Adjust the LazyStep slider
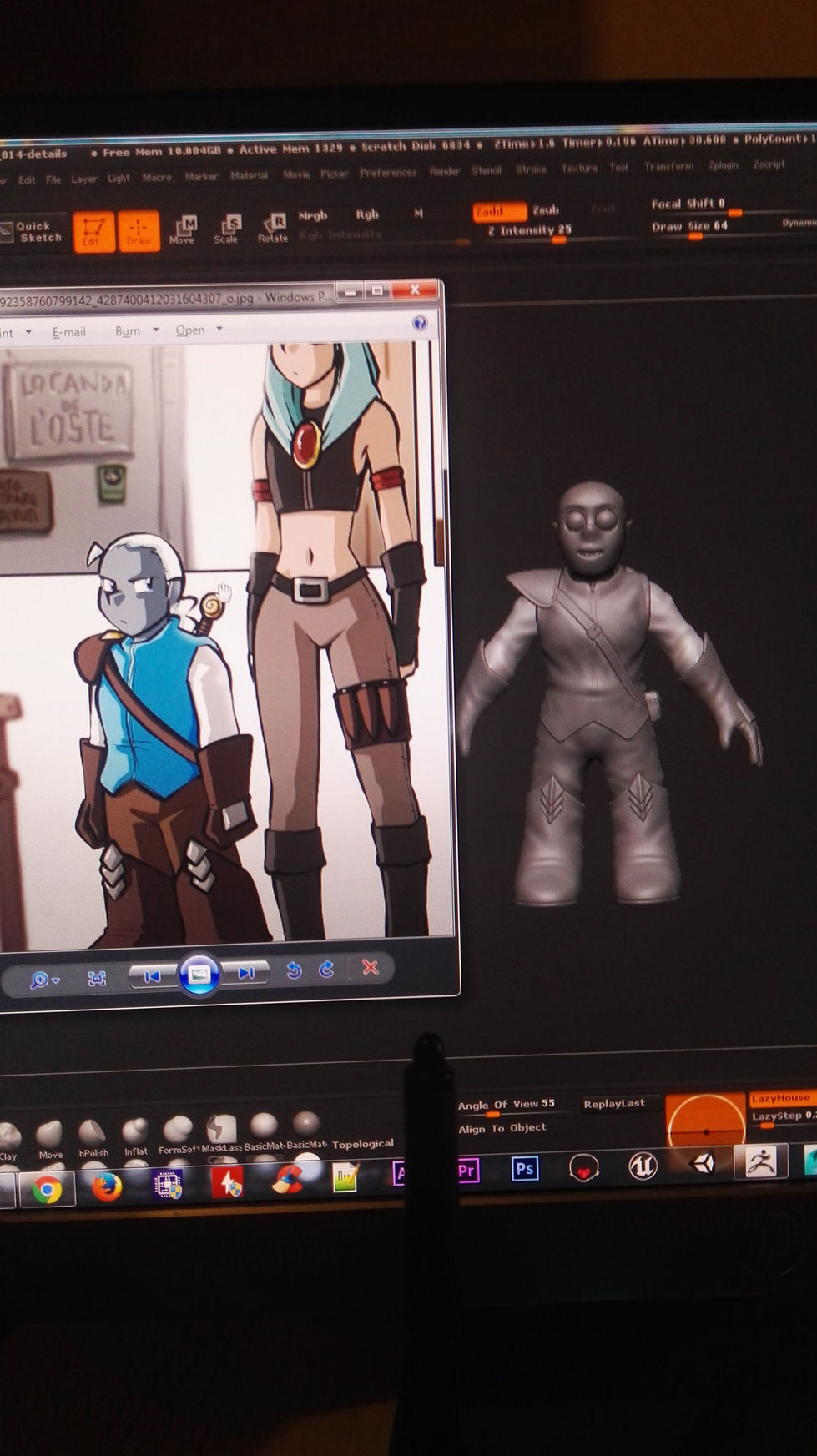The width and height of the screenshot is (817, 1456). point(783,1118)
